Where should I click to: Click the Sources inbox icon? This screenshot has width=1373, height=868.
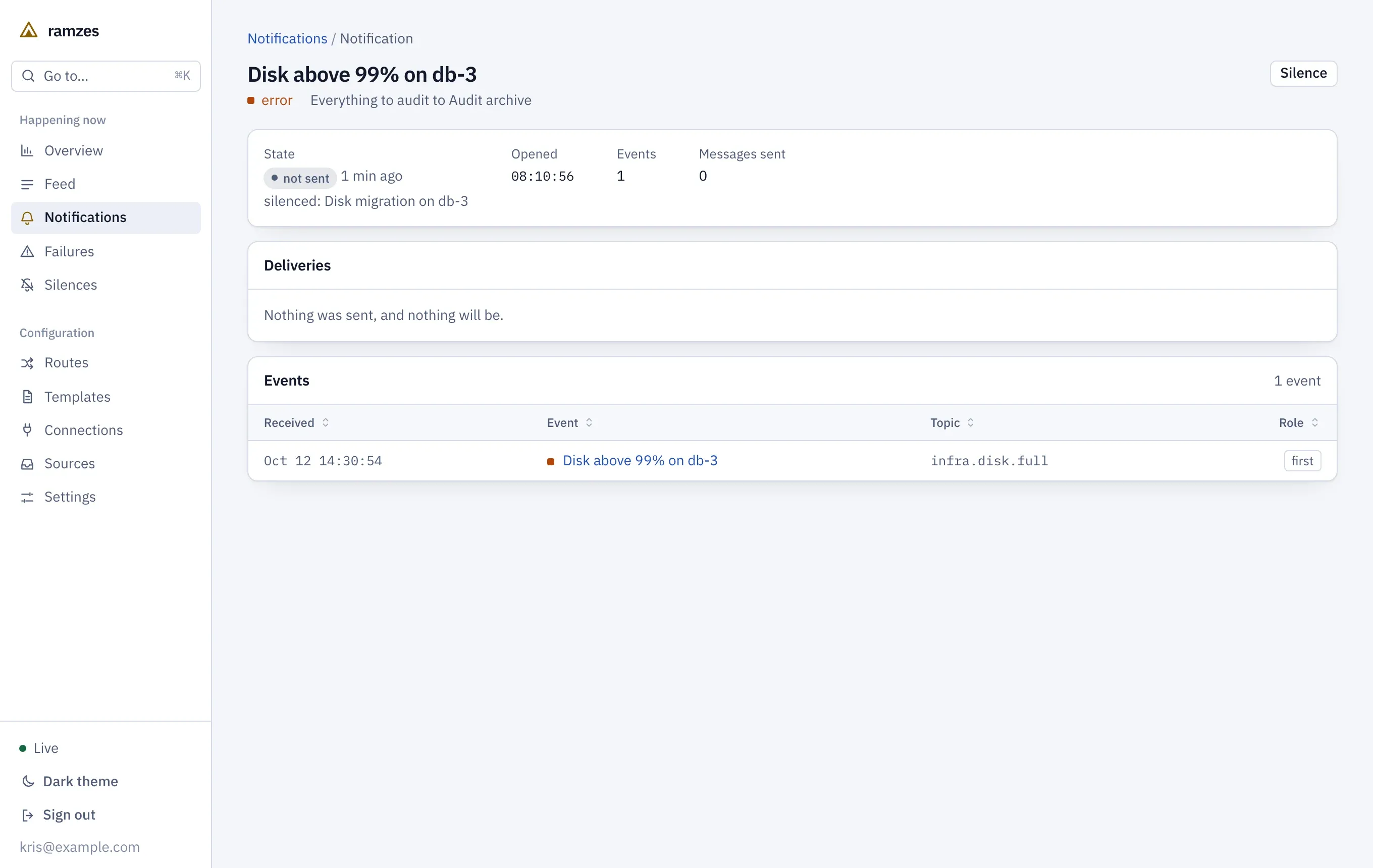pyautogui.click(x=27, y=464)
